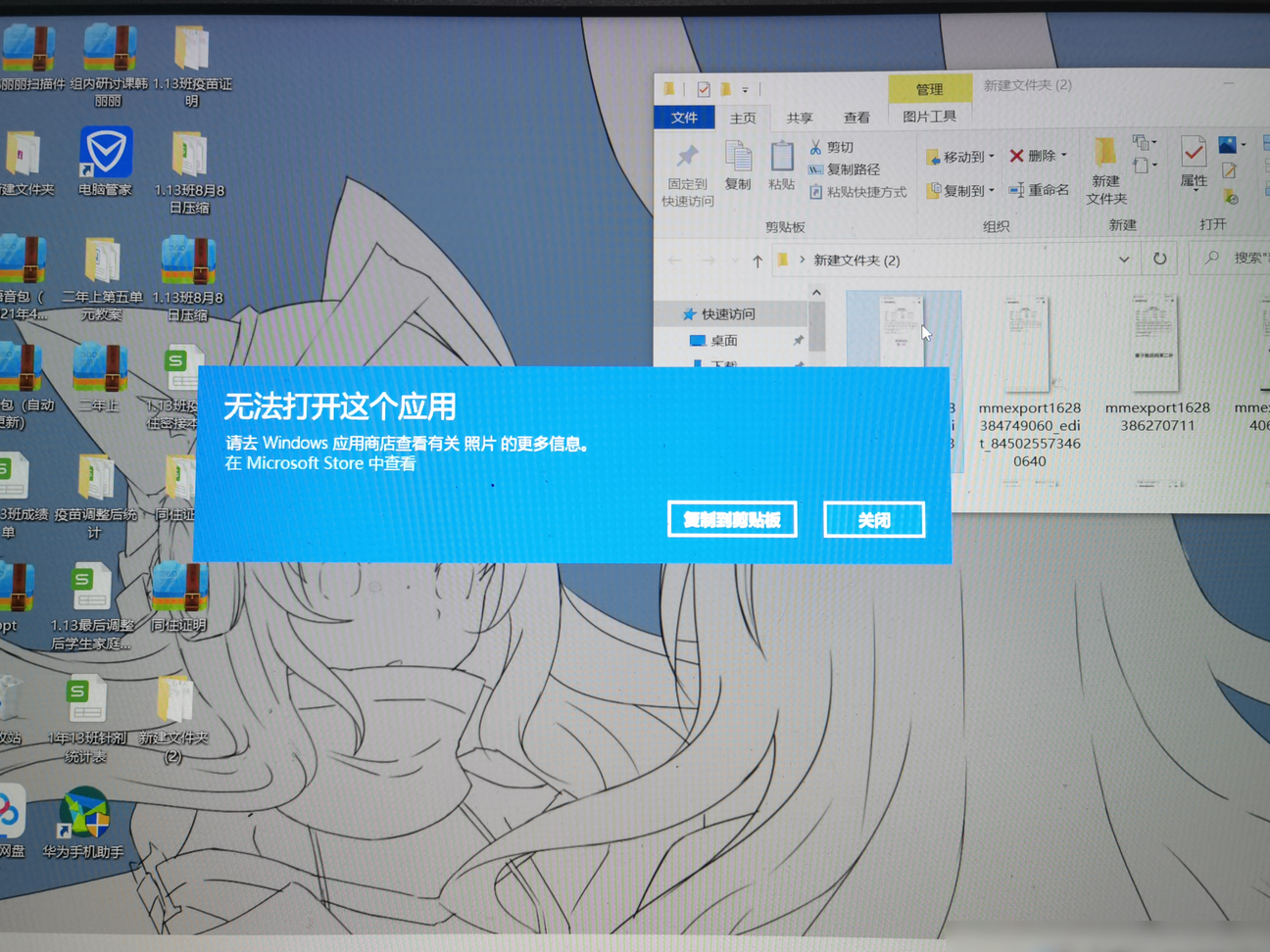Go up one folder level arrow
This screenshot has height=952, width=1270.
tap(757, 261)
